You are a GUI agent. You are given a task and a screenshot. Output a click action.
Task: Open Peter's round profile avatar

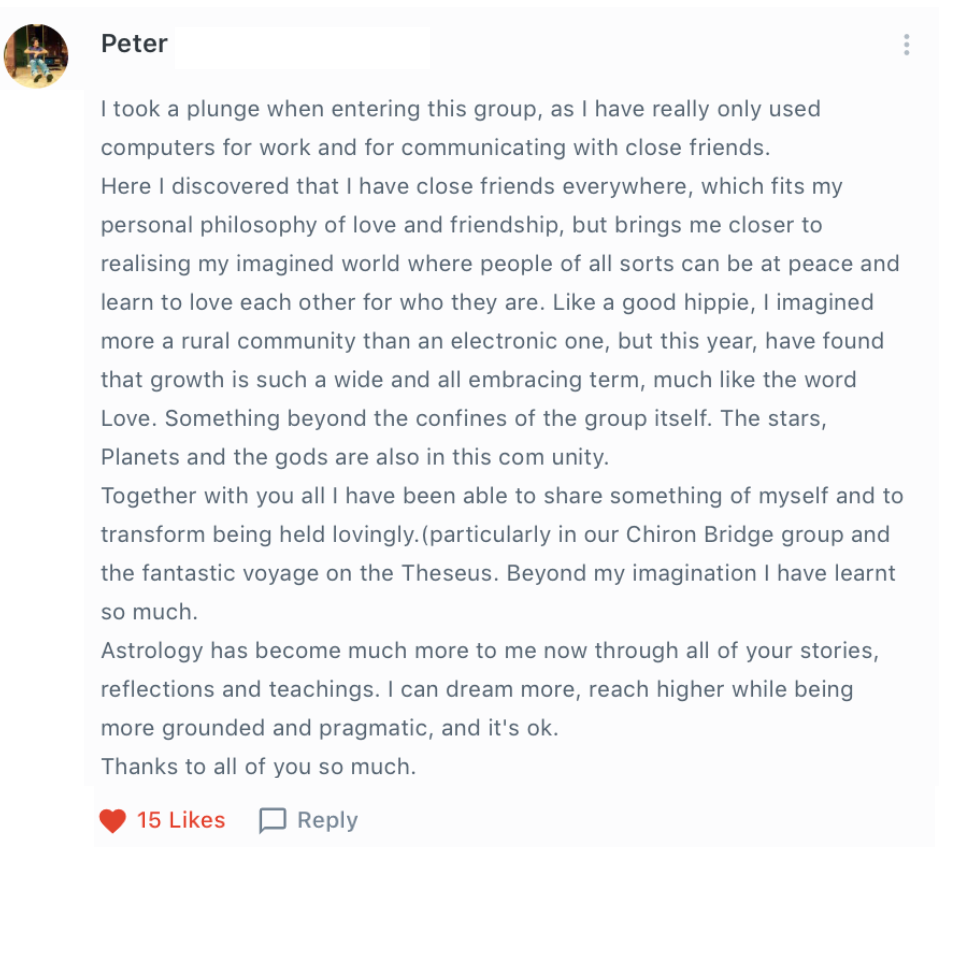[36, 56]
